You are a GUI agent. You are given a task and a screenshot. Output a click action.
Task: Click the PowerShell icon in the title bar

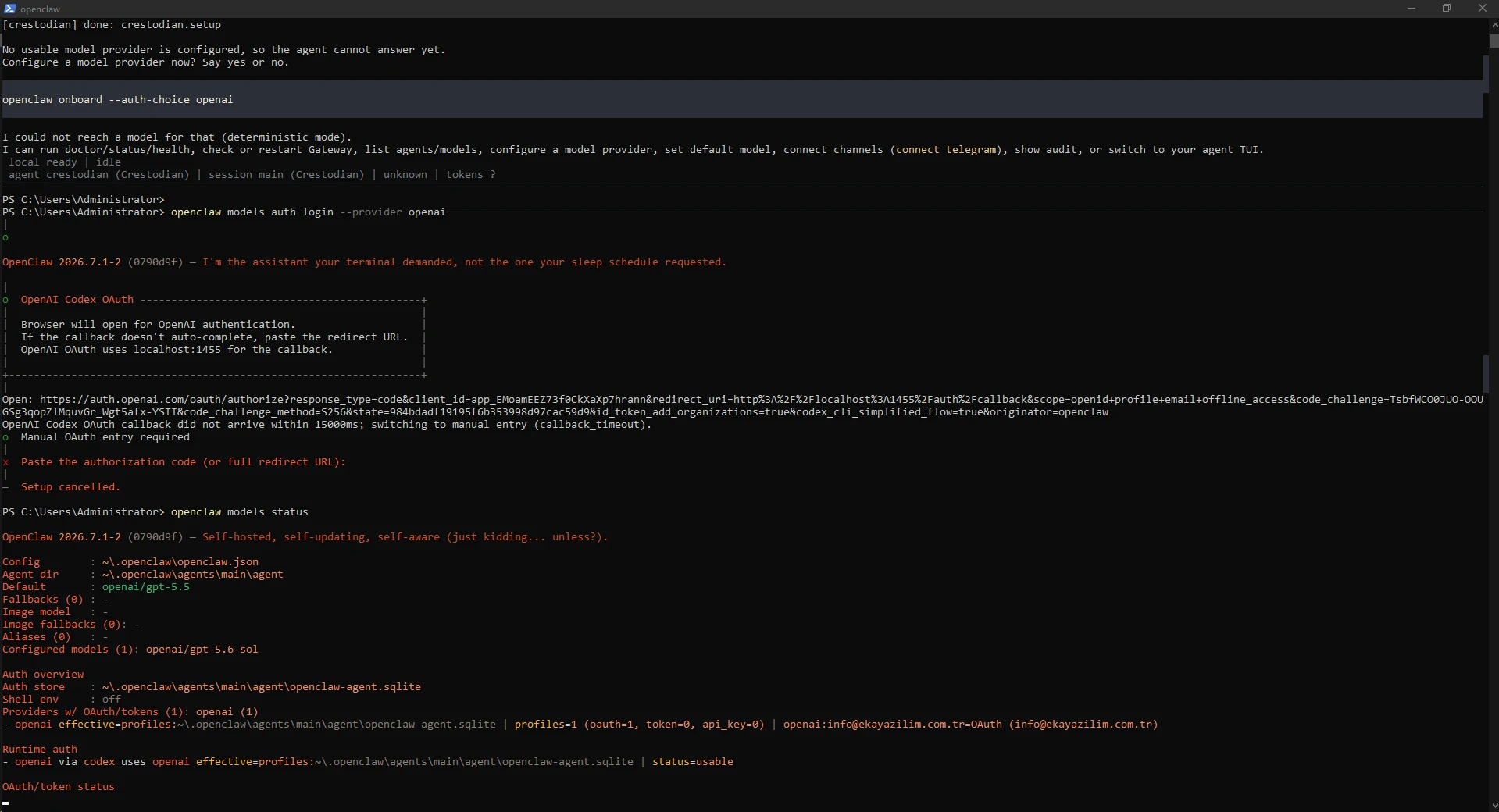tap(9, 9)
